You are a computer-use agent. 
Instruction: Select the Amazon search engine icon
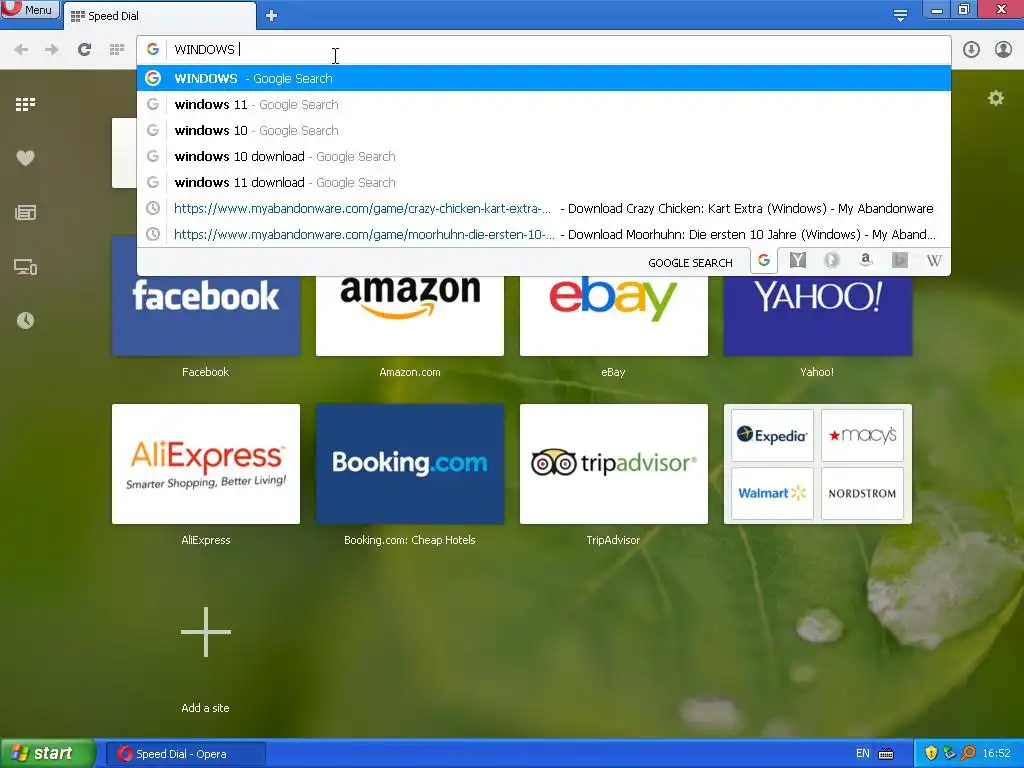point(866,261)
